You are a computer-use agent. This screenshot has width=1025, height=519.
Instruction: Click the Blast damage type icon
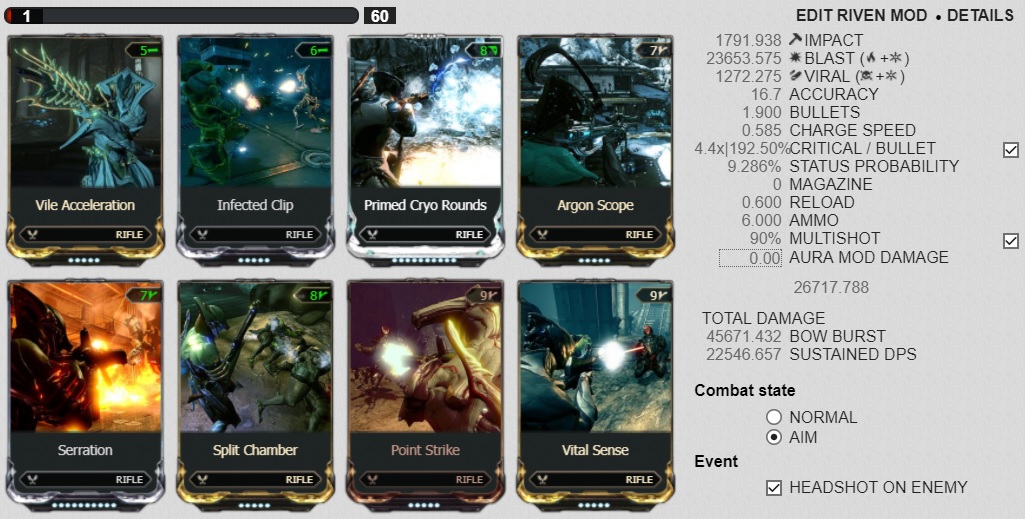pyautogui.click(x=796, y=58)
